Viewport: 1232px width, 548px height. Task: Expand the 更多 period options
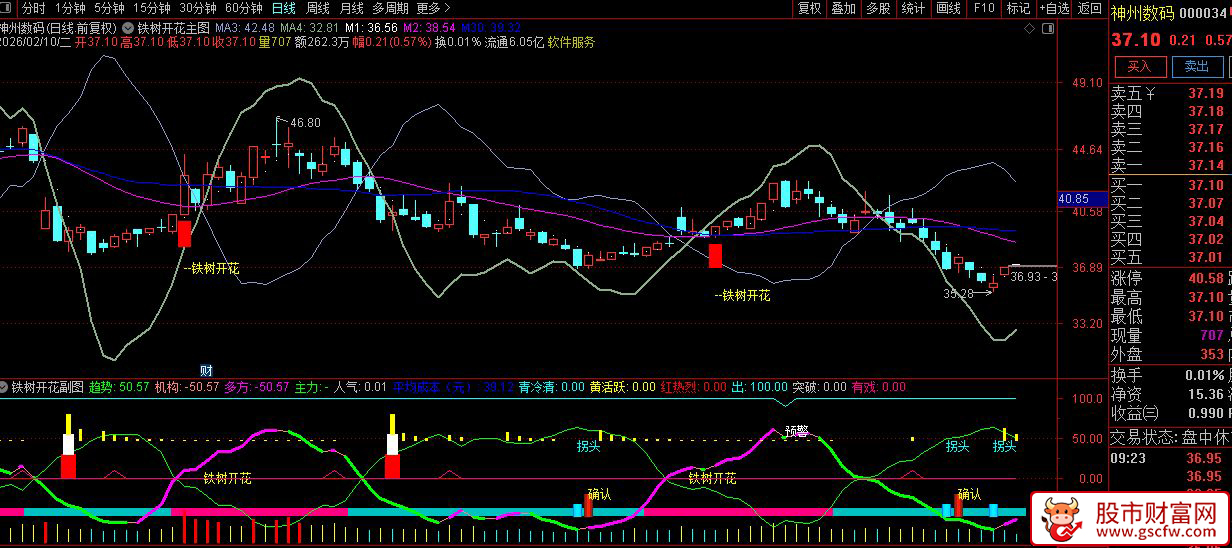434,8
